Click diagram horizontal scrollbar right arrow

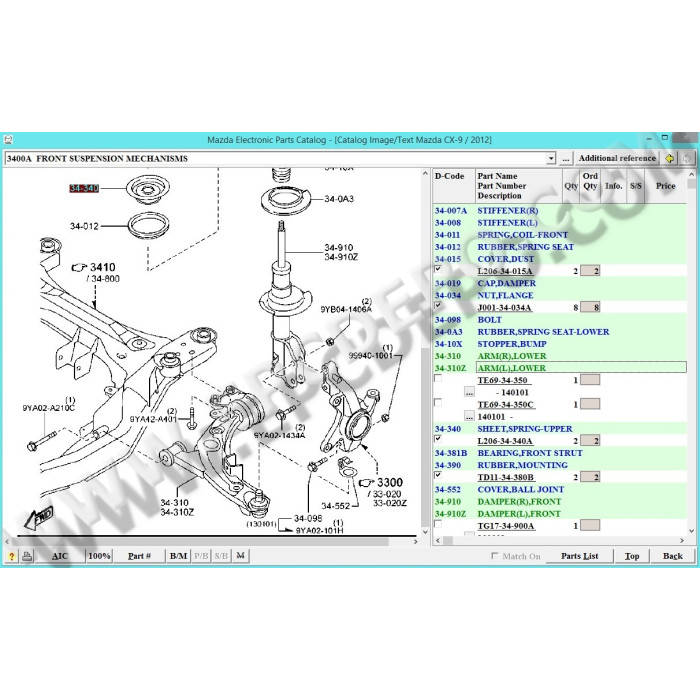tap(416, 542)
